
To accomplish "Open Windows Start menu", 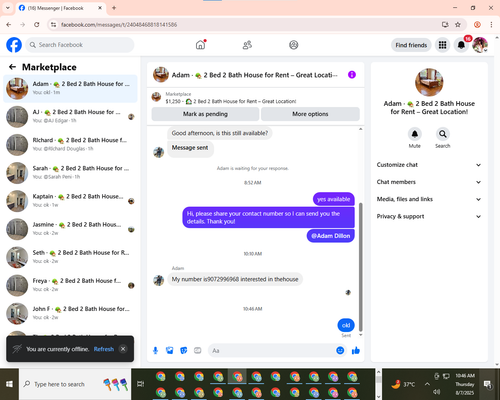I will [x=9, y=384].
